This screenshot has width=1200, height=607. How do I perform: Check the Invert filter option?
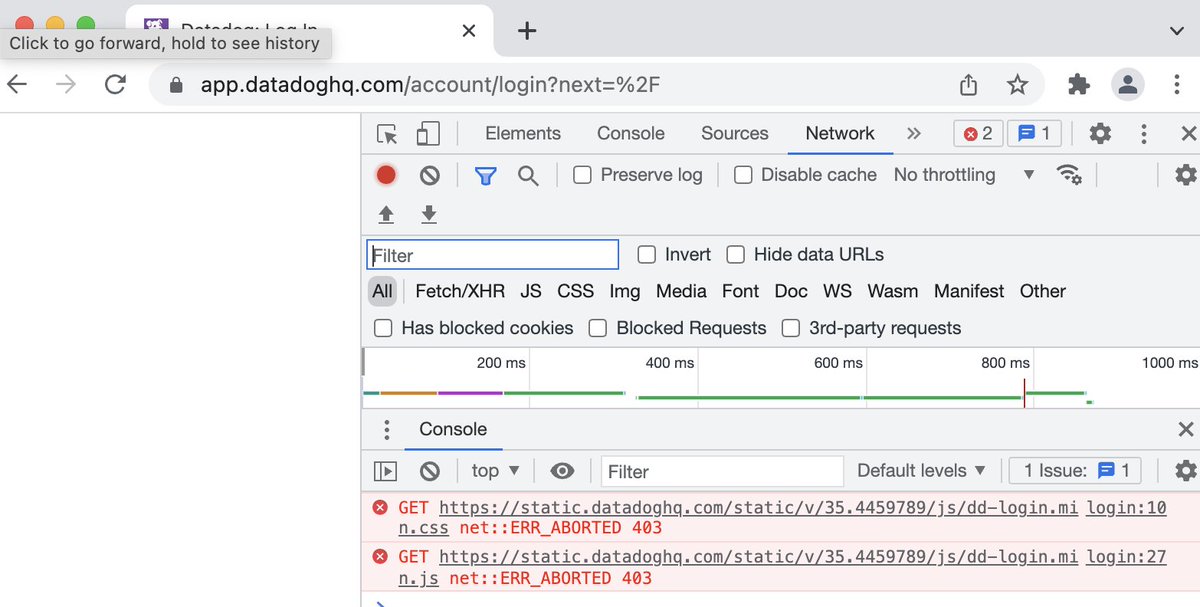click(x=647, y=255)
